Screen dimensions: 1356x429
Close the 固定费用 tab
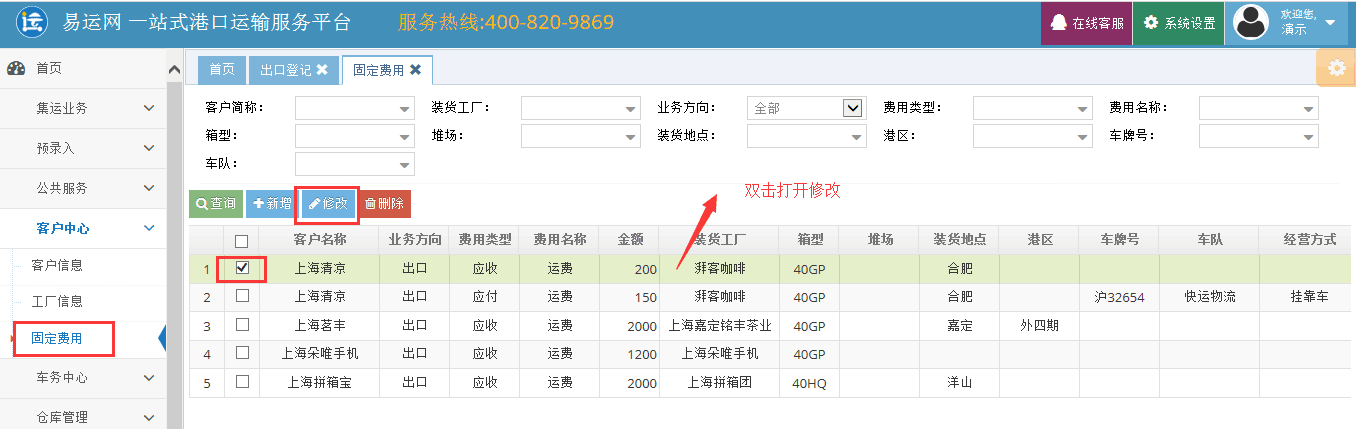point(415,70)
